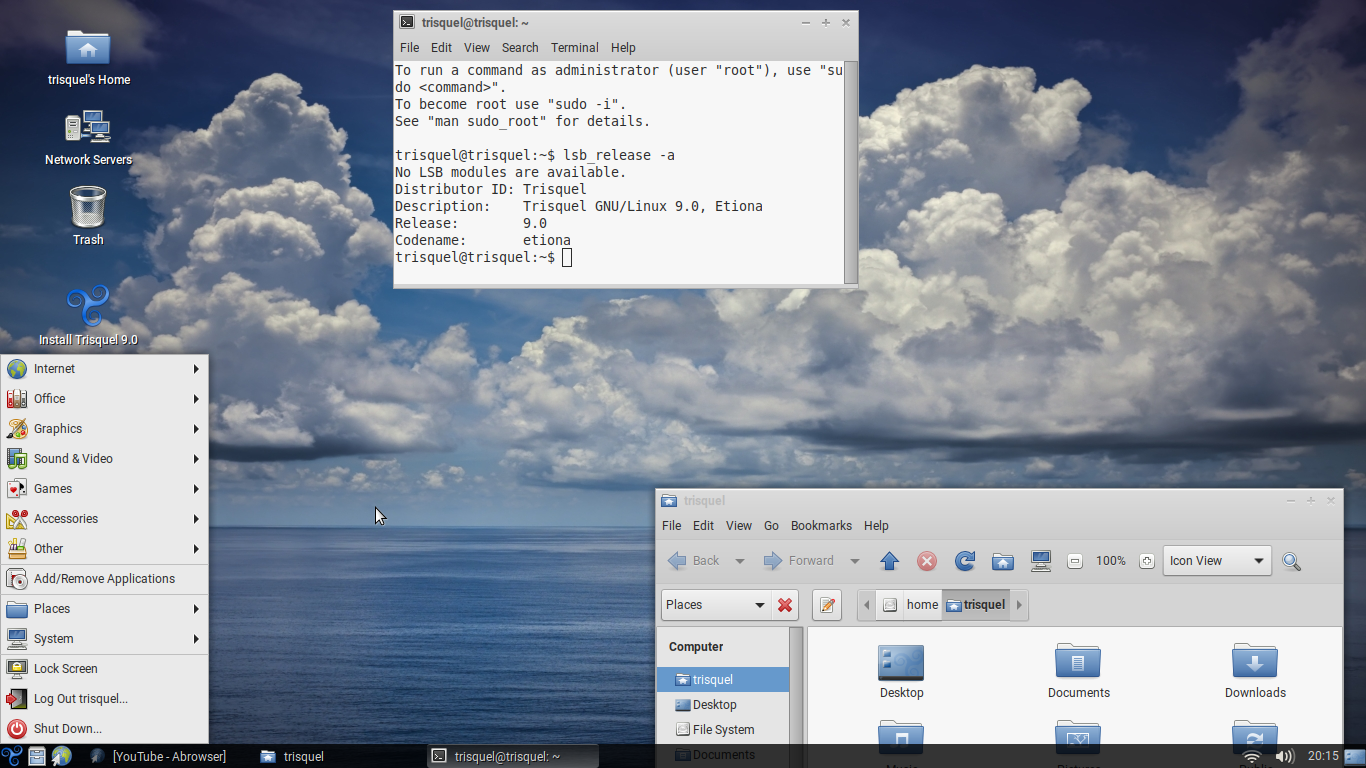Open the Bookmarks menu in the file manager
This screenshot has width=1366, height=768.
click(x=821, y=525)
